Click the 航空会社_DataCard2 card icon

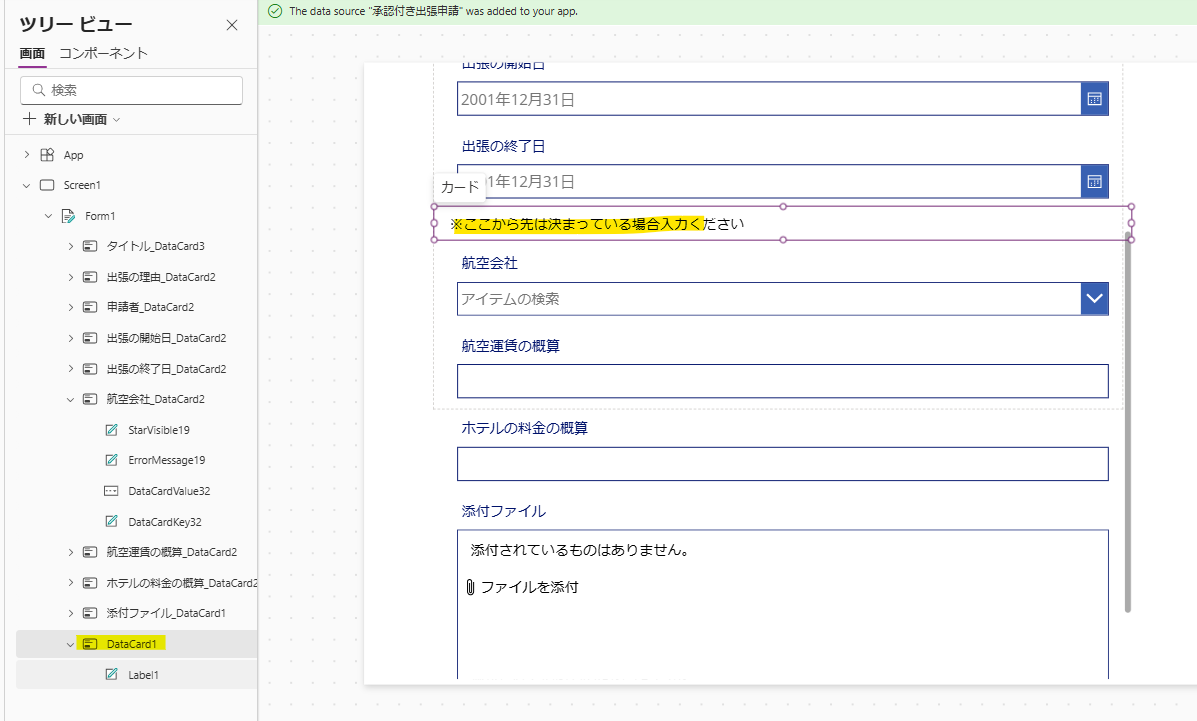tap(90, 399)
